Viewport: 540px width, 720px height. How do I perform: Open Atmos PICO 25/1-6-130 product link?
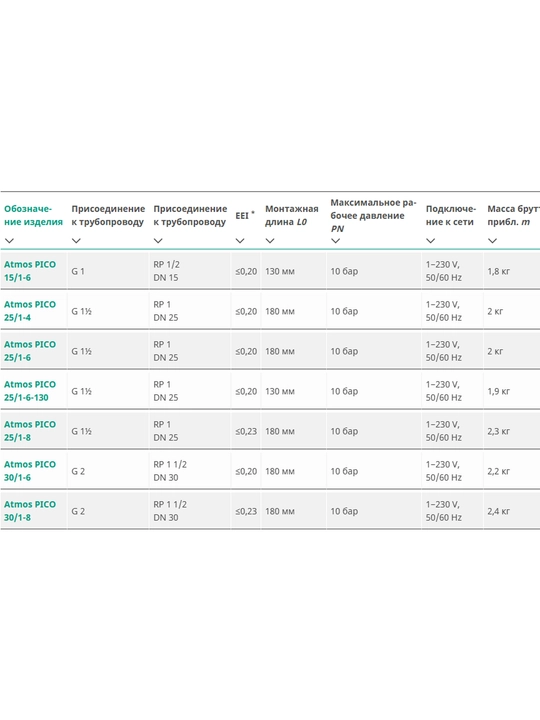(x=30, y=391)
